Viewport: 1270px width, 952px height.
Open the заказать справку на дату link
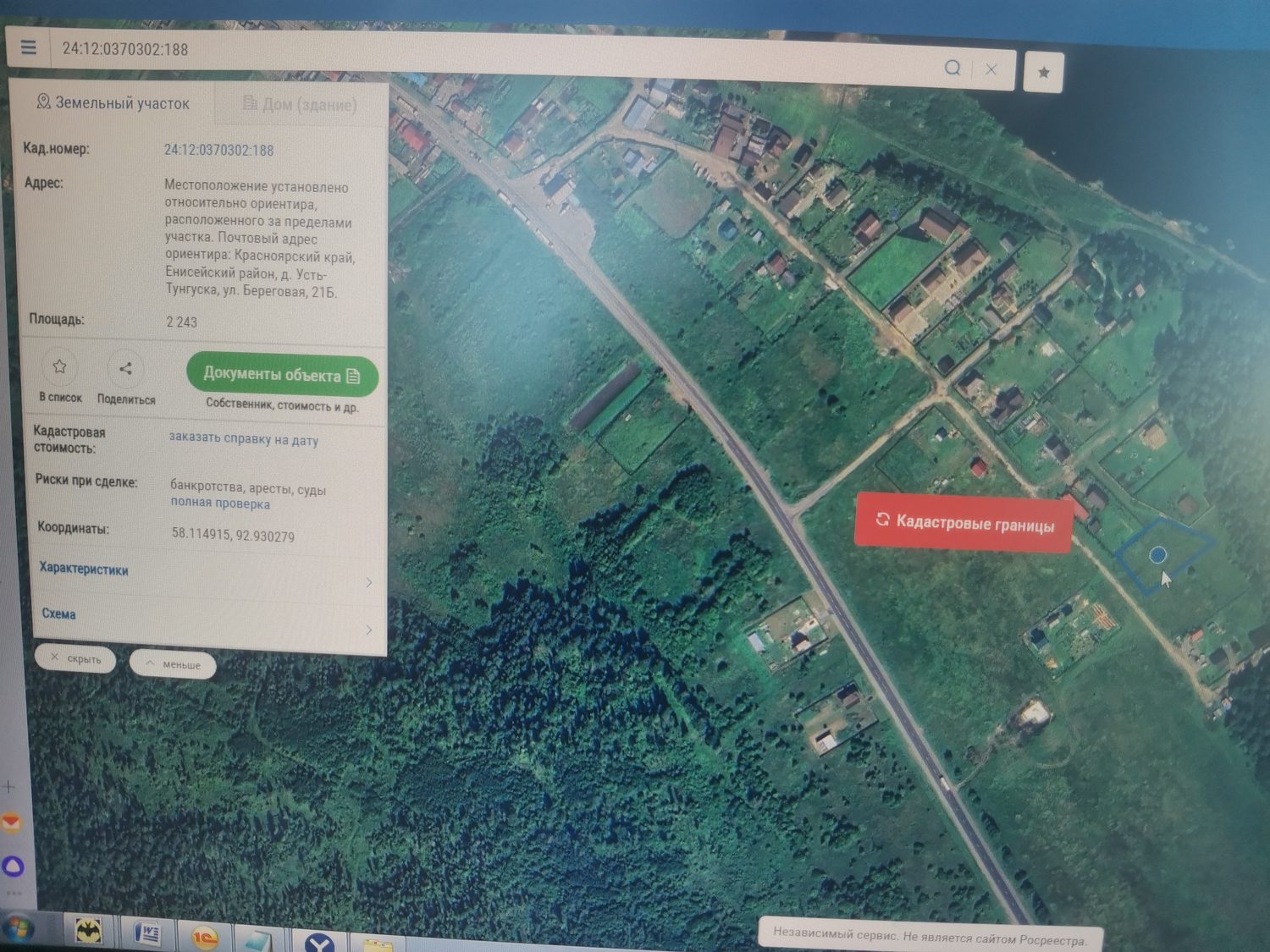(x=244, y=438)
